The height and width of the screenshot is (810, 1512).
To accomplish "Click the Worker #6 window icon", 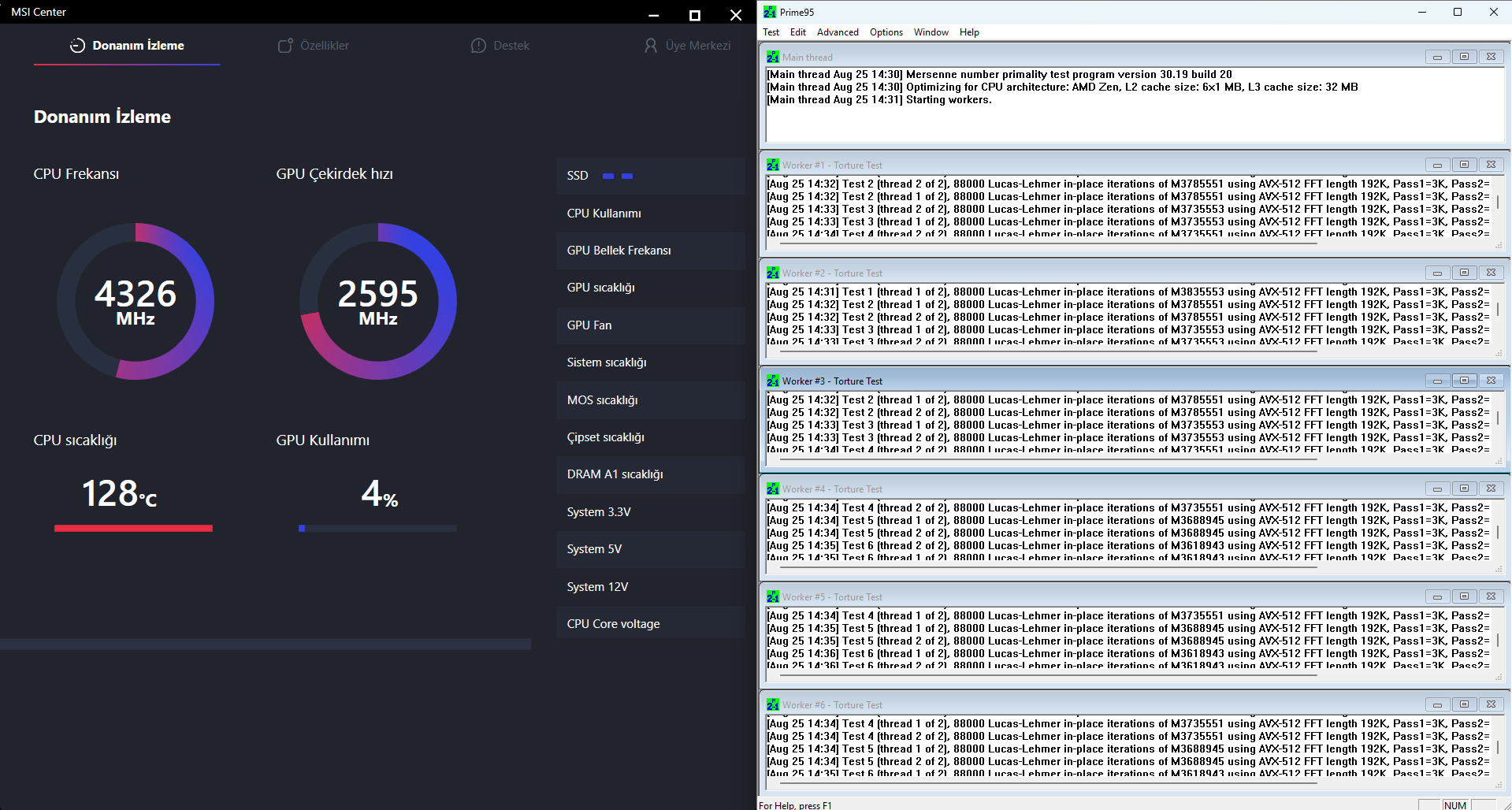I will pos(773,704).
